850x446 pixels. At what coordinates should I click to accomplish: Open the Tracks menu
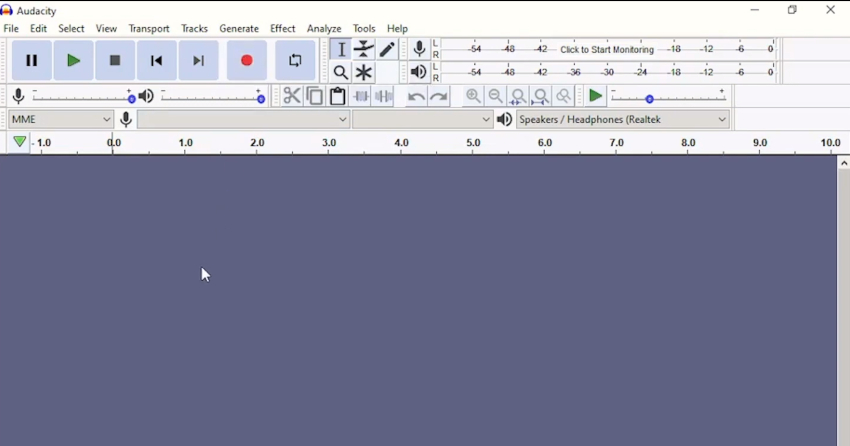[x=194, y=29]
